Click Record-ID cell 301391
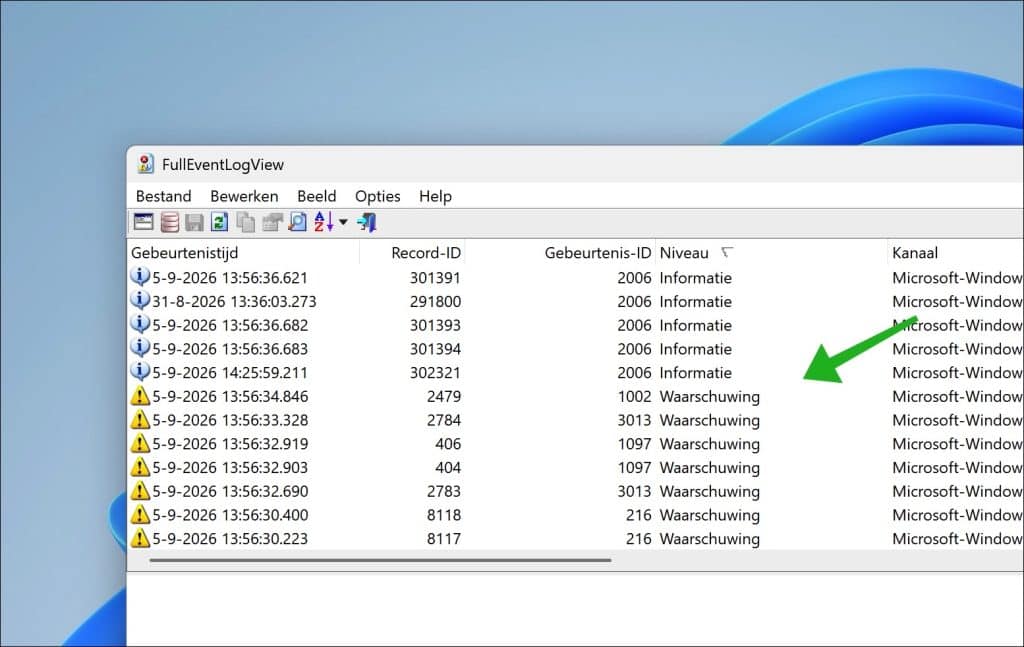The height and width of the screenshot is (647, 1024). click(x=435, y=277)
